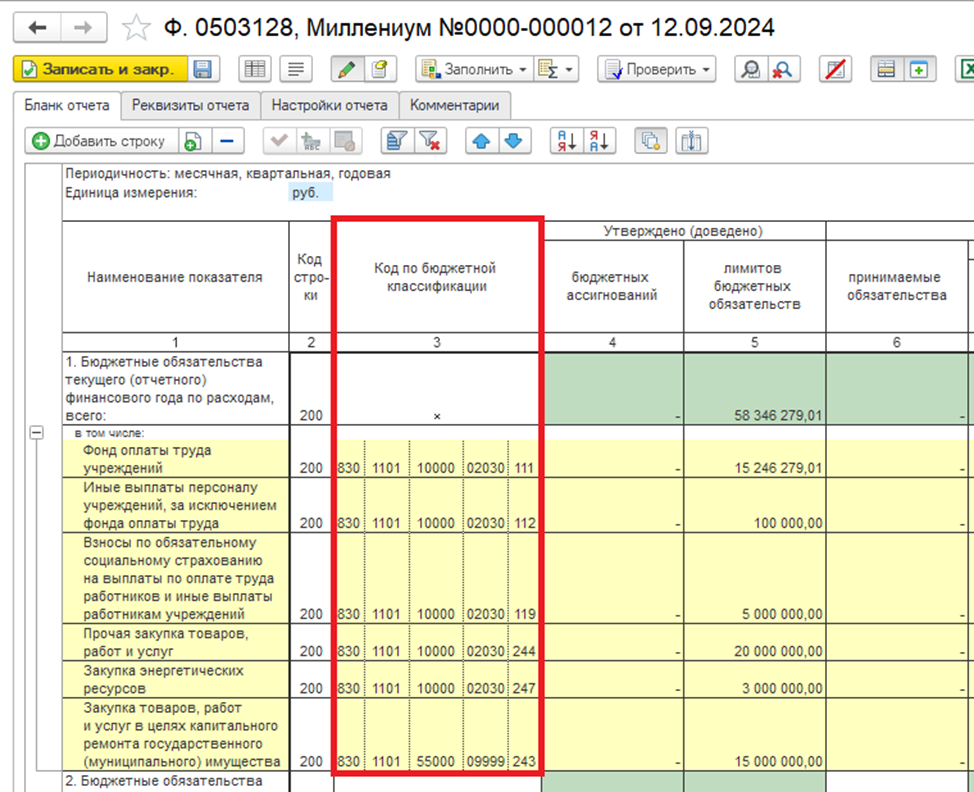Click 'Добавить строку' button
Viewport: 974px width, 792px height.
coord(101,141)
